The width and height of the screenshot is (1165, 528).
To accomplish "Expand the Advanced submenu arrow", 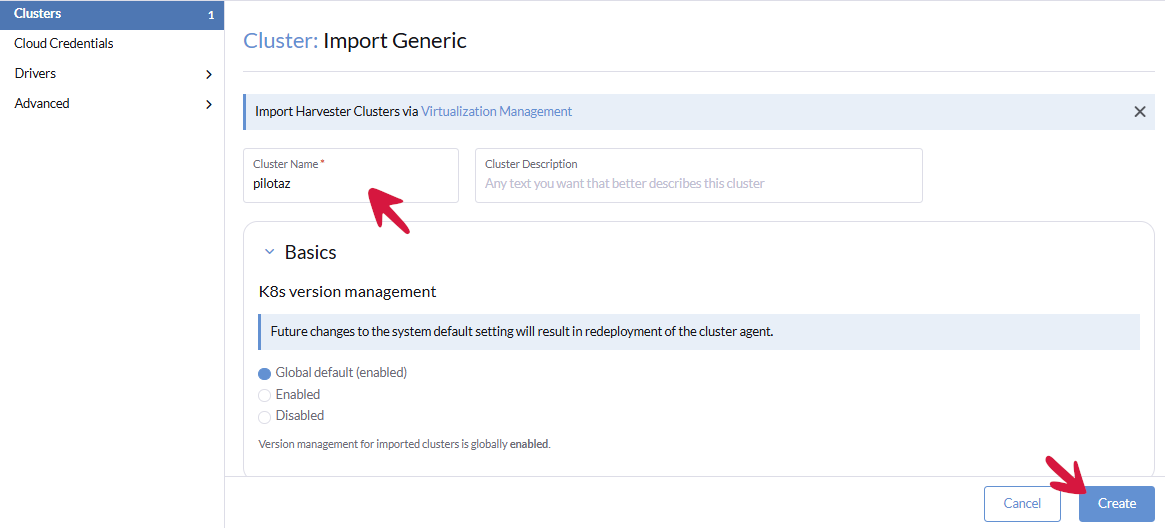I will [x=209, y=104].
